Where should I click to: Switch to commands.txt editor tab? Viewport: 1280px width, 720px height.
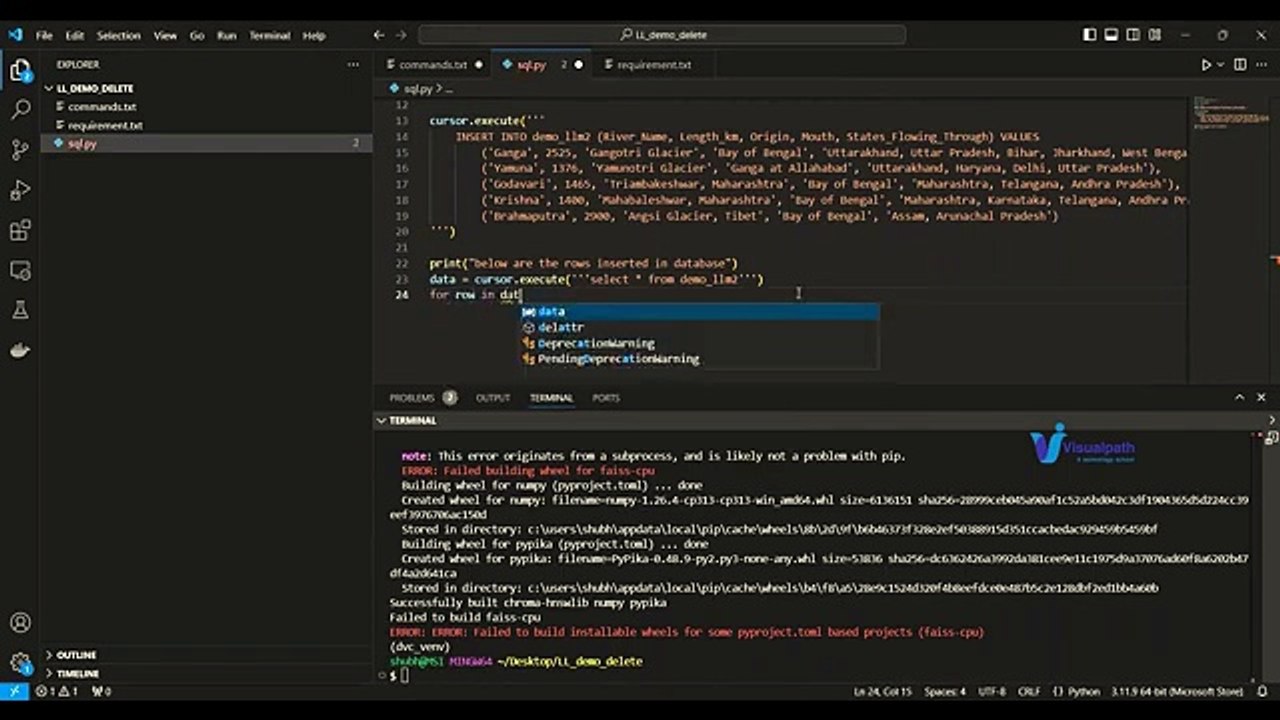(433, 65)
